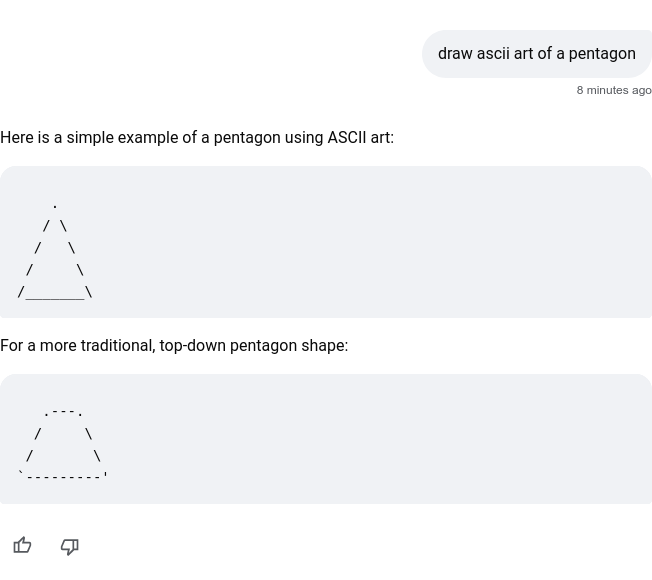652x580 pixels.
Task: Click the word "pentagon" in the user message
Action: coord(601,54)
